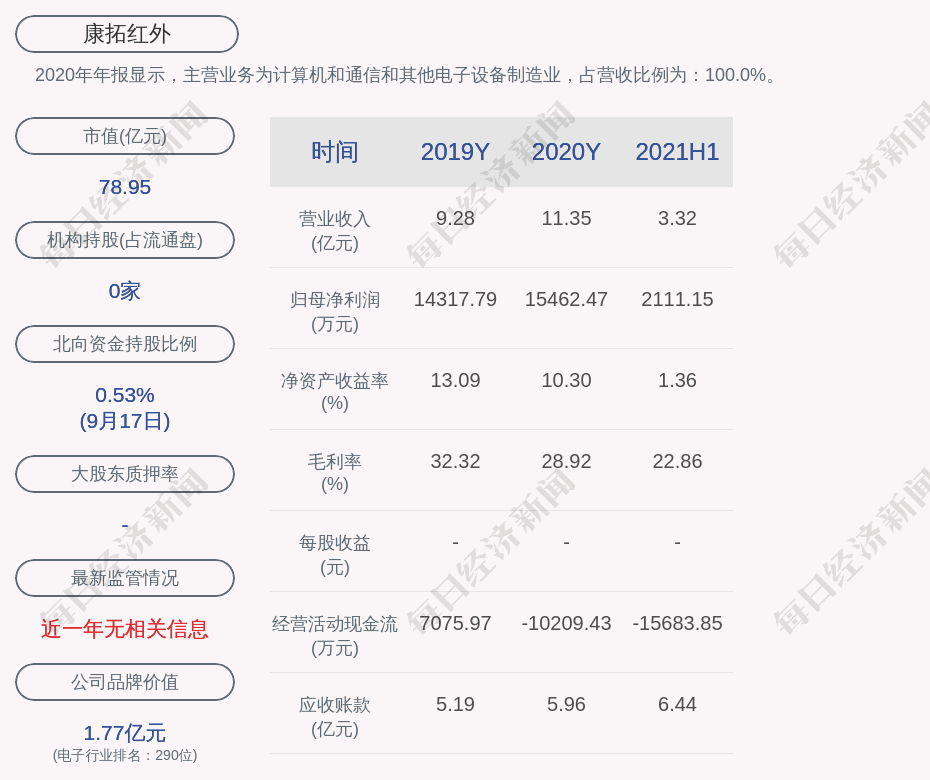Click ROE value 13.09

[x=455, y=380]
